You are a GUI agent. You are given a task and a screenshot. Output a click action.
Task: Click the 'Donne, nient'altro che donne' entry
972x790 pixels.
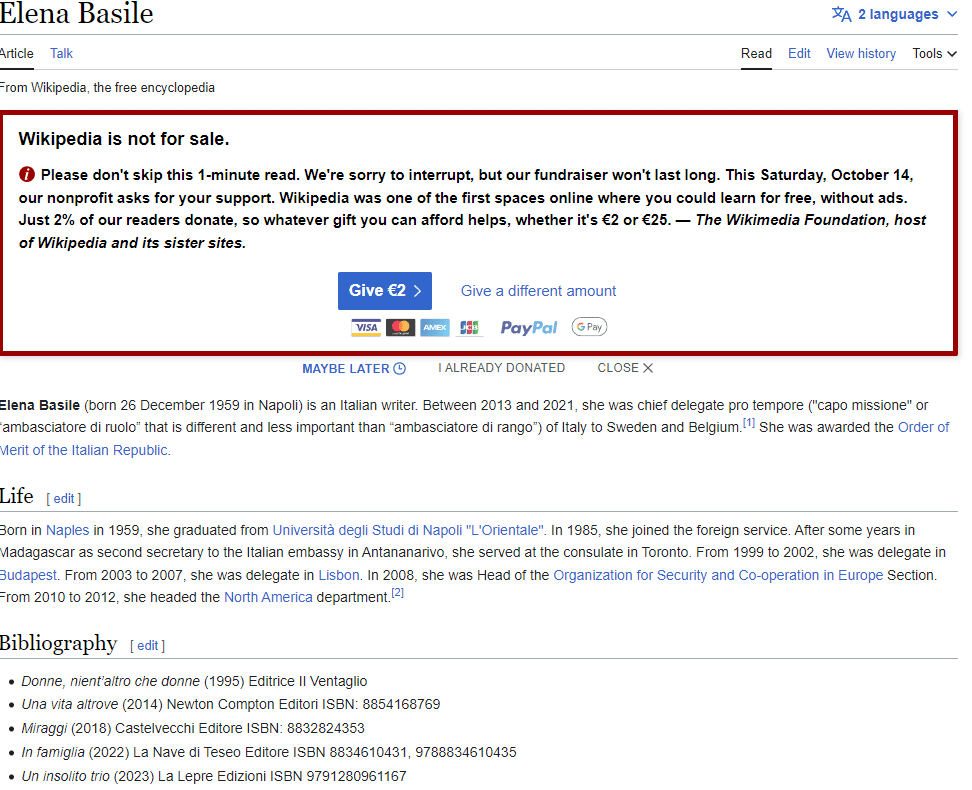[x=194, y=681]
